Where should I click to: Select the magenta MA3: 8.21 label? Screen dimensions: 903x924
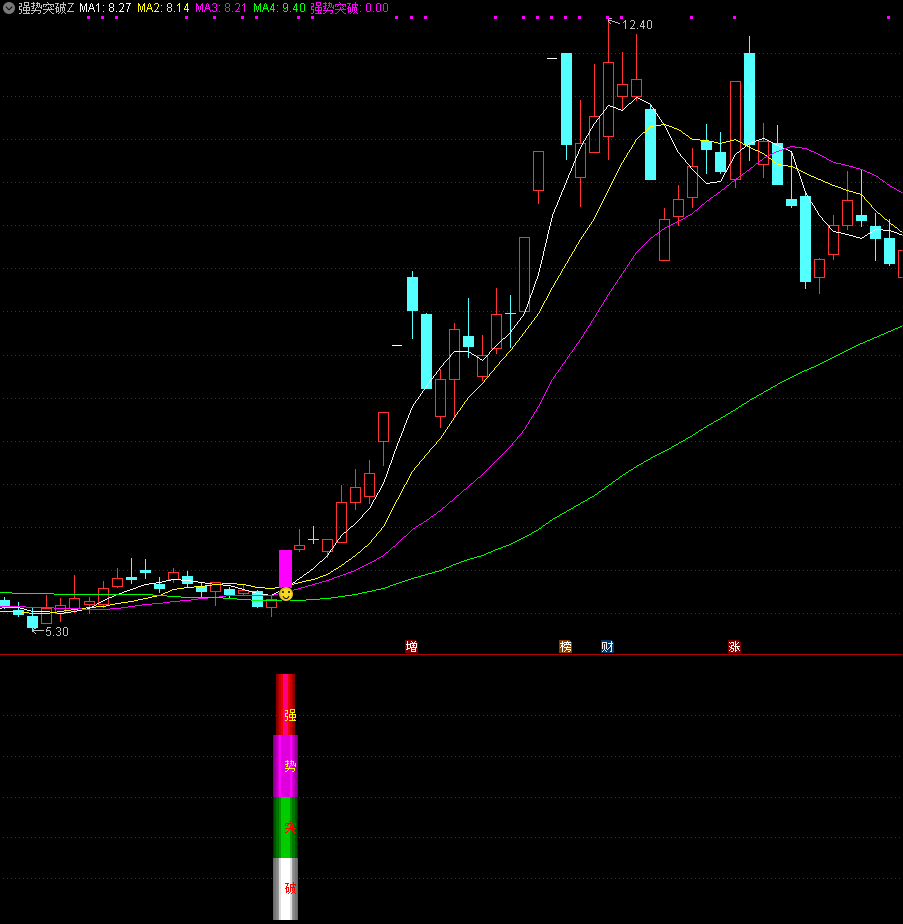[x=221, y=8]
